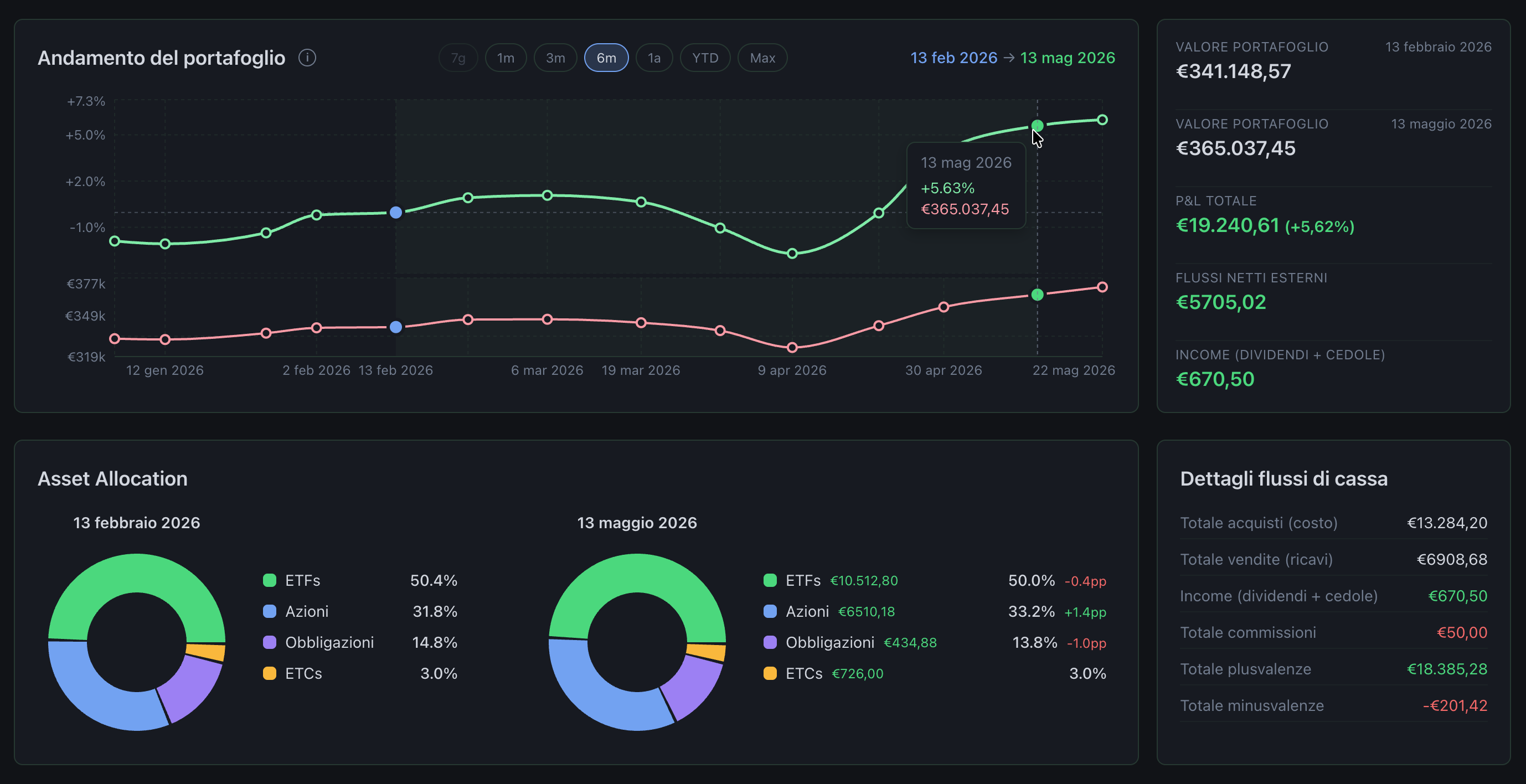Viewport: 1526px width, 784px height.
Task: Click the P&L totale €19.240,61
Action: pyautogui.click(x=1228, y=225)
